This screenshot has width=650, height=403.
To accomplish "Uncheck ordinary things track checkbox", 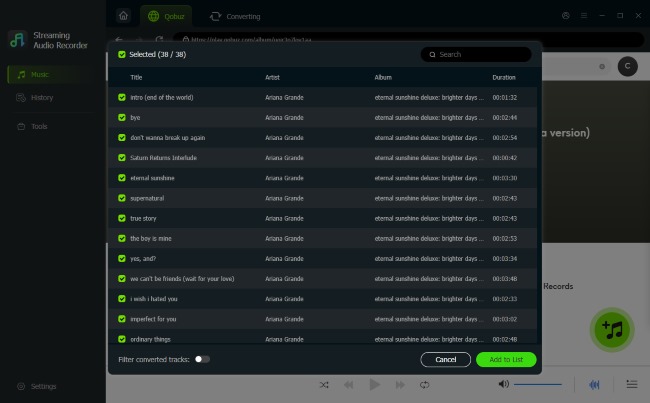I will coord(121,339).
